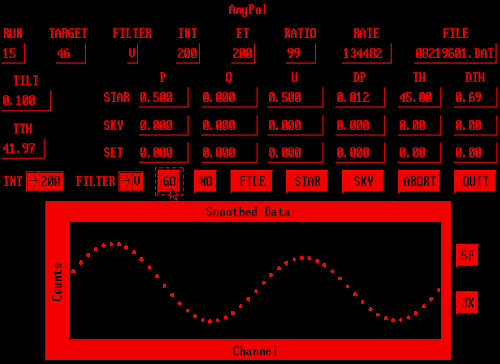Select the SKY measurement button
The image size is (500, 364).
coord(363,181)
